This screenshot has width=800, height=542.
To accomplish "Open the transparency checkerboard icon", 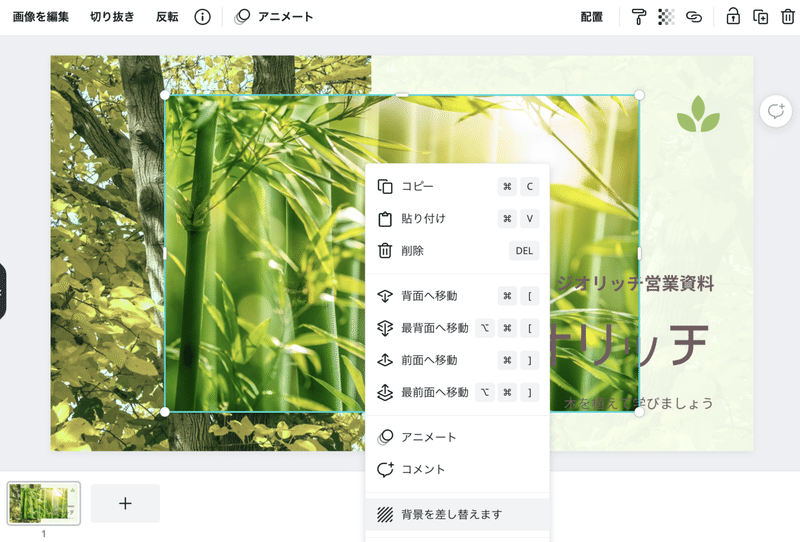I will [666, 17].
